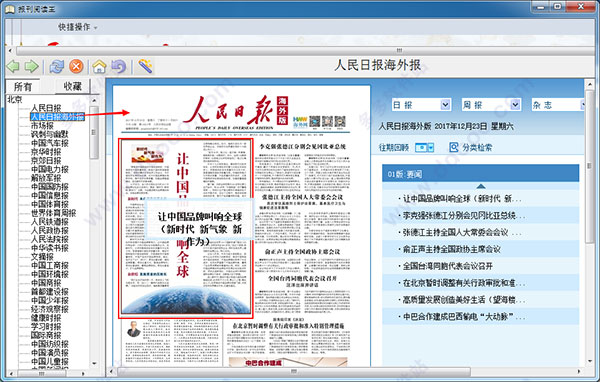Select 中国演员报 in the tree
Viewport: 600px width, 382px height.
click(x=50, y=353)
